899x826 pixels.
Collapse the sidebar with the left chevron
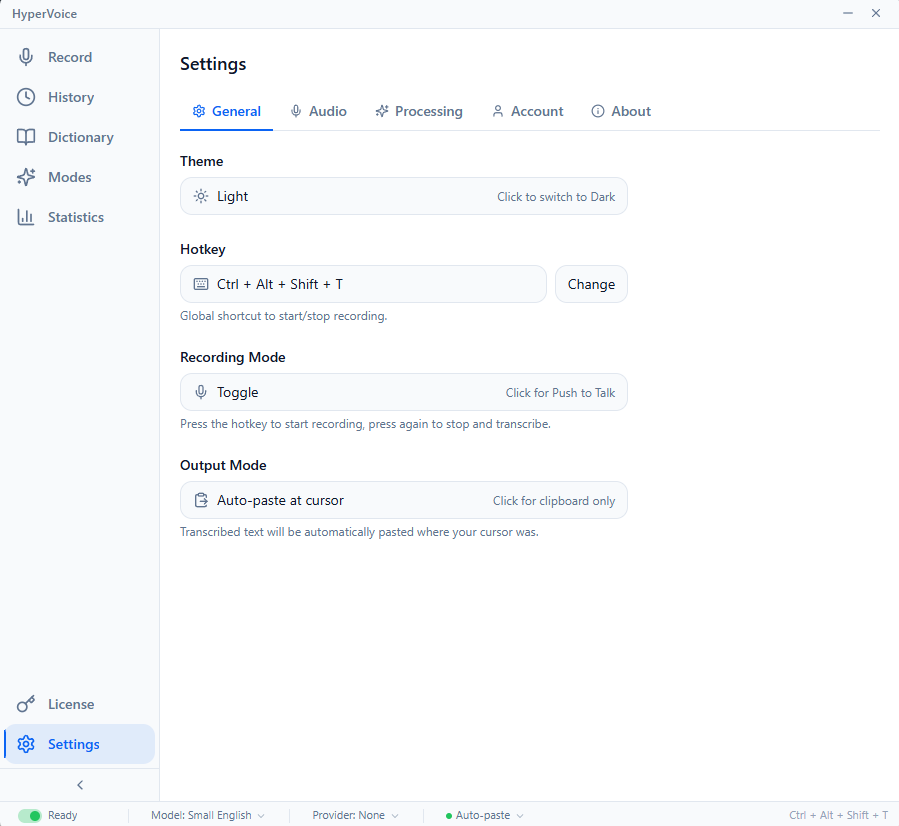[80, 785]
